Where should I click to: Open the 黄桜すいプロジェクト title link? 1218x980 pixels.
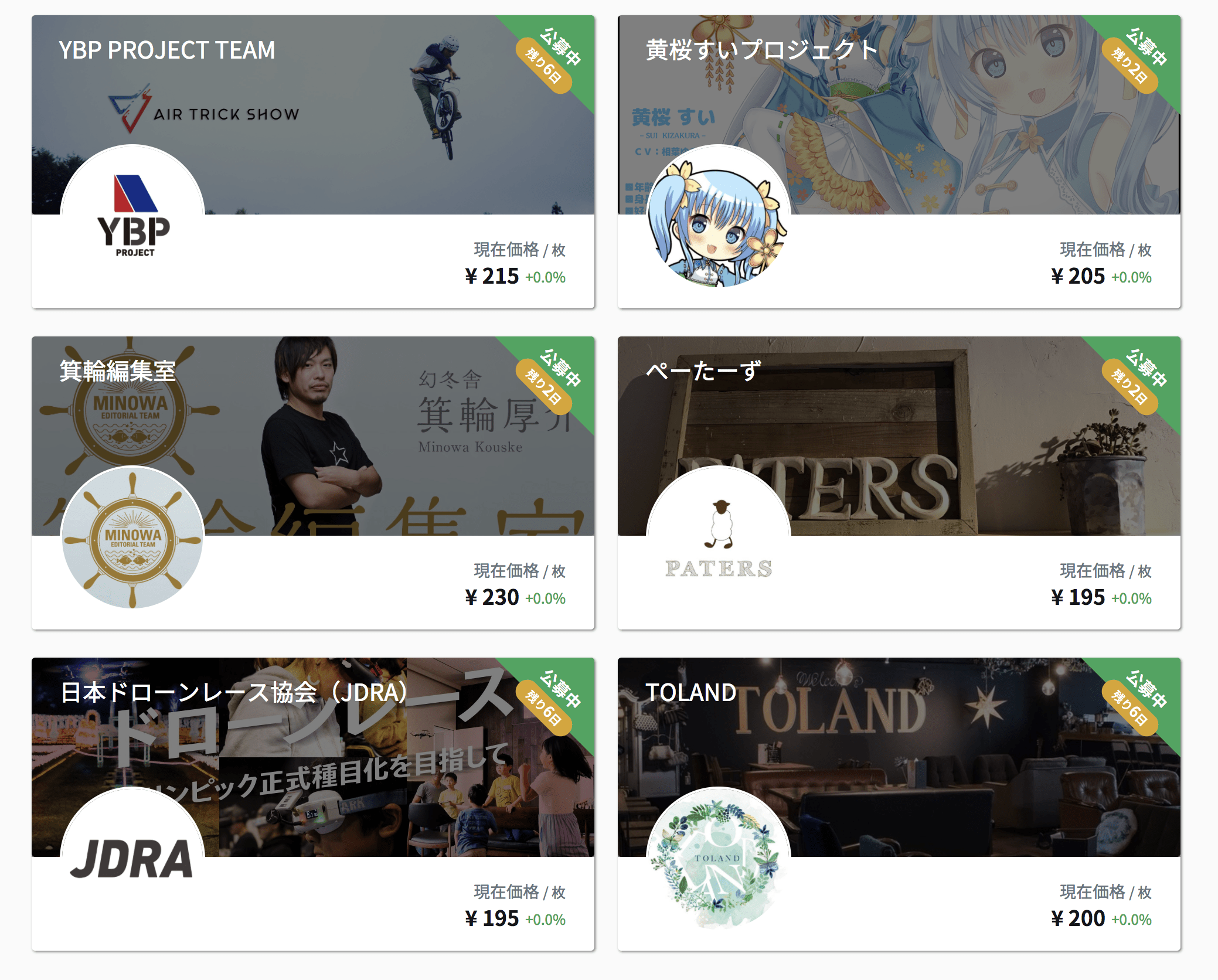[762, 50]
